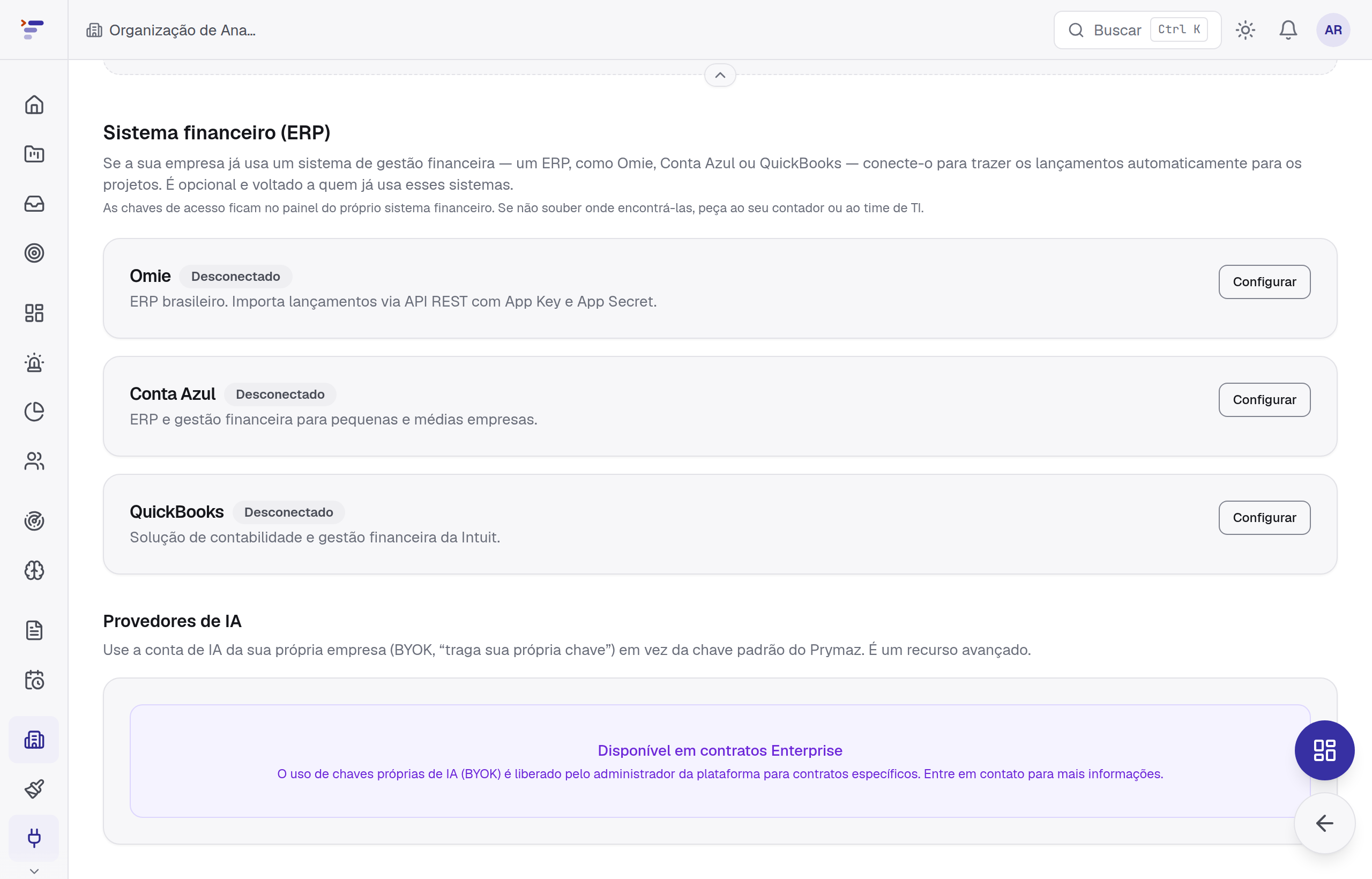Click the Omie Desconectado status badge
The image size is (1372, 879).
tap(236, 276)
